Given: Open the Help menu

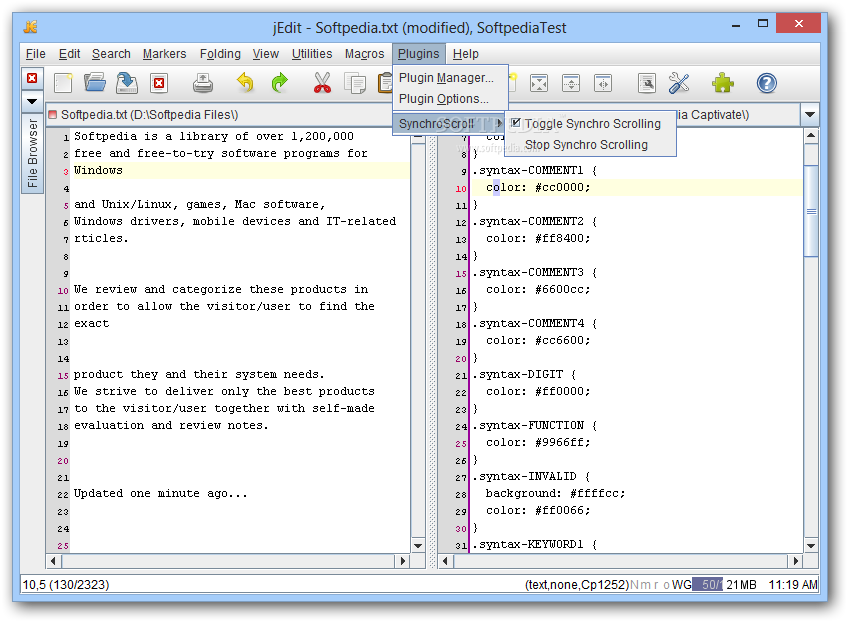Looking at the screenshot, I should (466, 54).
